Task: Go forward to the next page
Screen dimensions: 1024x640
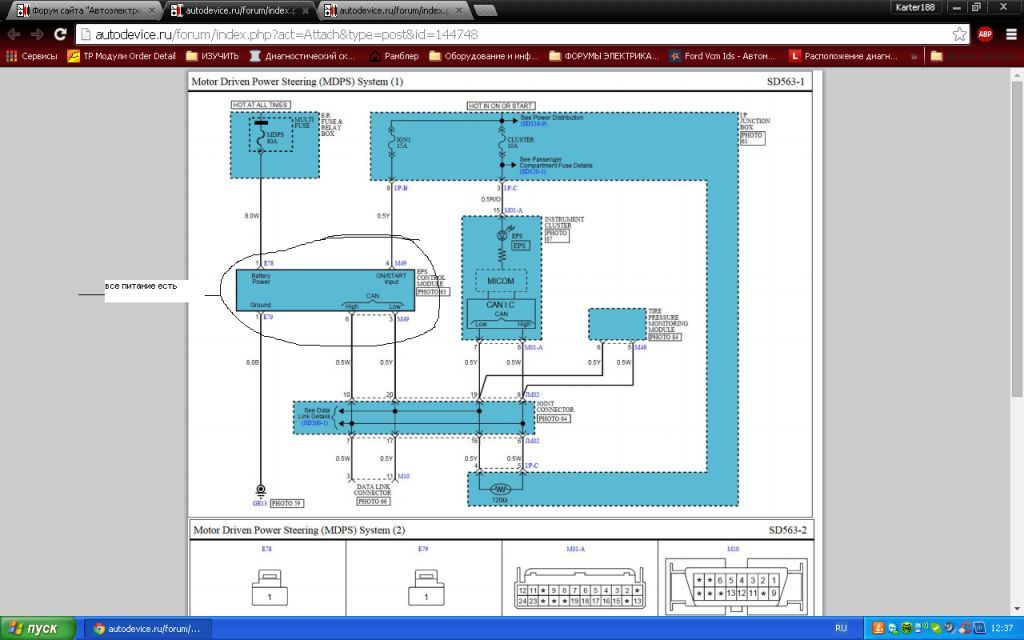Action: (x=37, y=34)
